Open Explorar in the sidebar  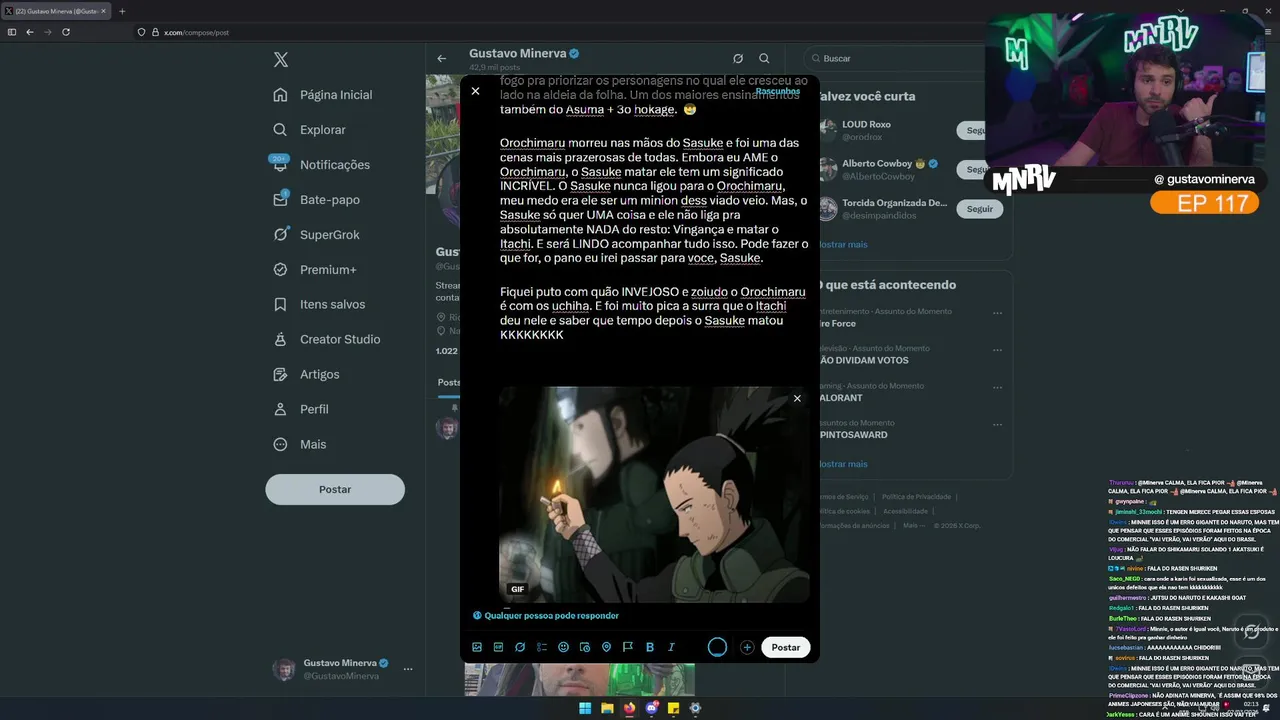point(310,130)
